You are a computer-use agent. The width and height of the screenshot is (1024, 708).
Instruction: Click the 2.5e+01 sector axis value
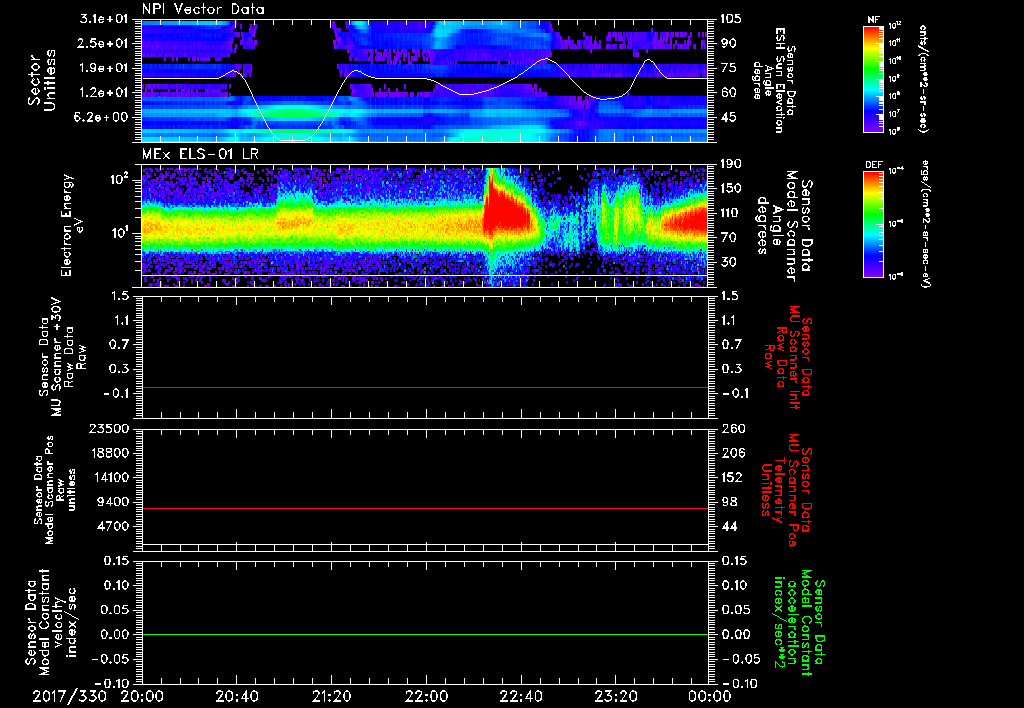click(103, 43)
